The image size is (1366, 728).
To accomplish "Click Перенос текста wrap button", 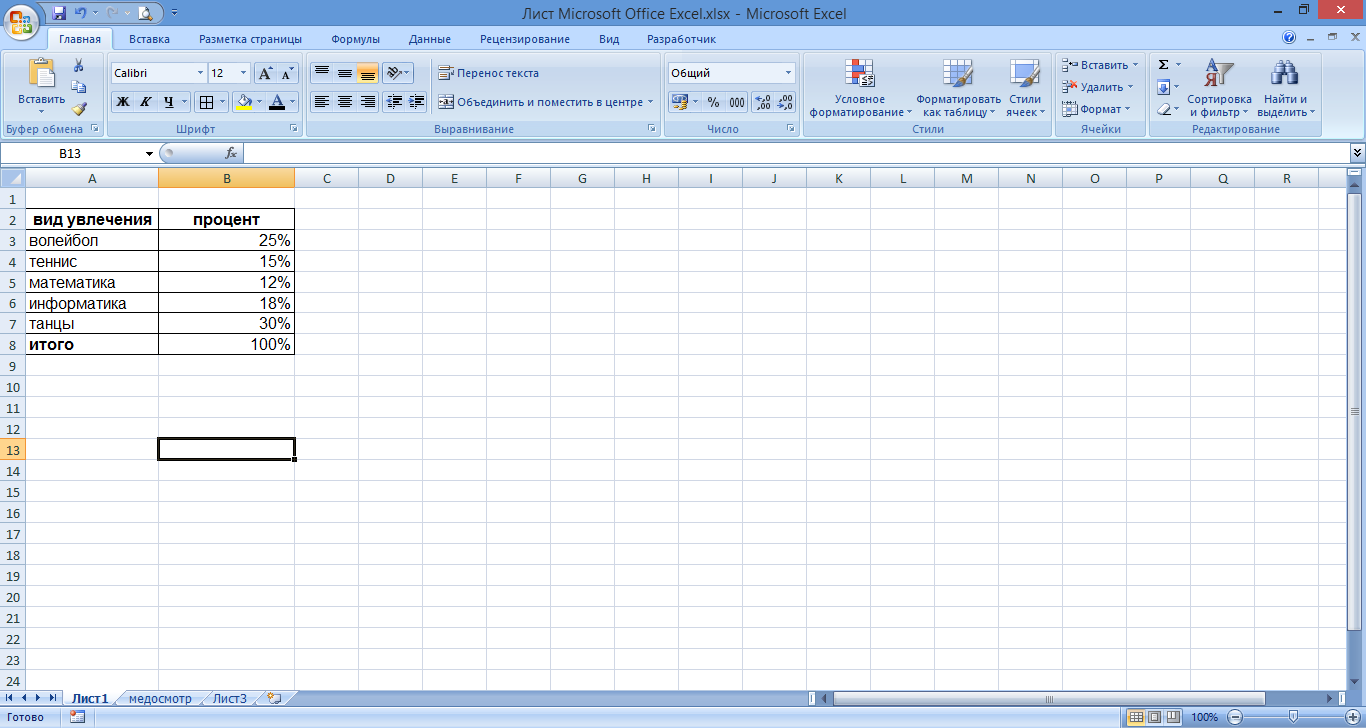I will tap(489, 73).
